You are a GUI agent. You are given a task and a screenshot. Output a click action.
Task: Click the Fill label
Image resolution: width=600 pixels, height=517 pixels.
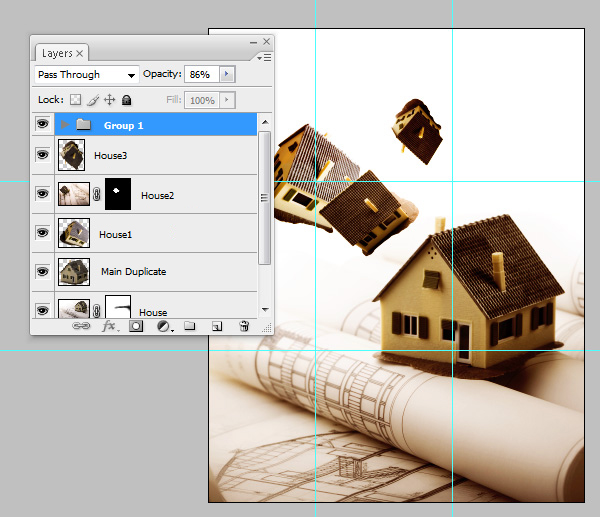tap(174, 100)
